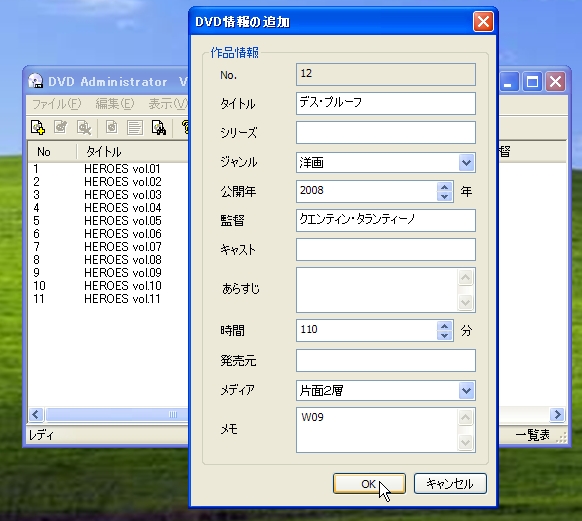
Task: Click the Delete DVD toolbar icon
Action: pos(84,128)
